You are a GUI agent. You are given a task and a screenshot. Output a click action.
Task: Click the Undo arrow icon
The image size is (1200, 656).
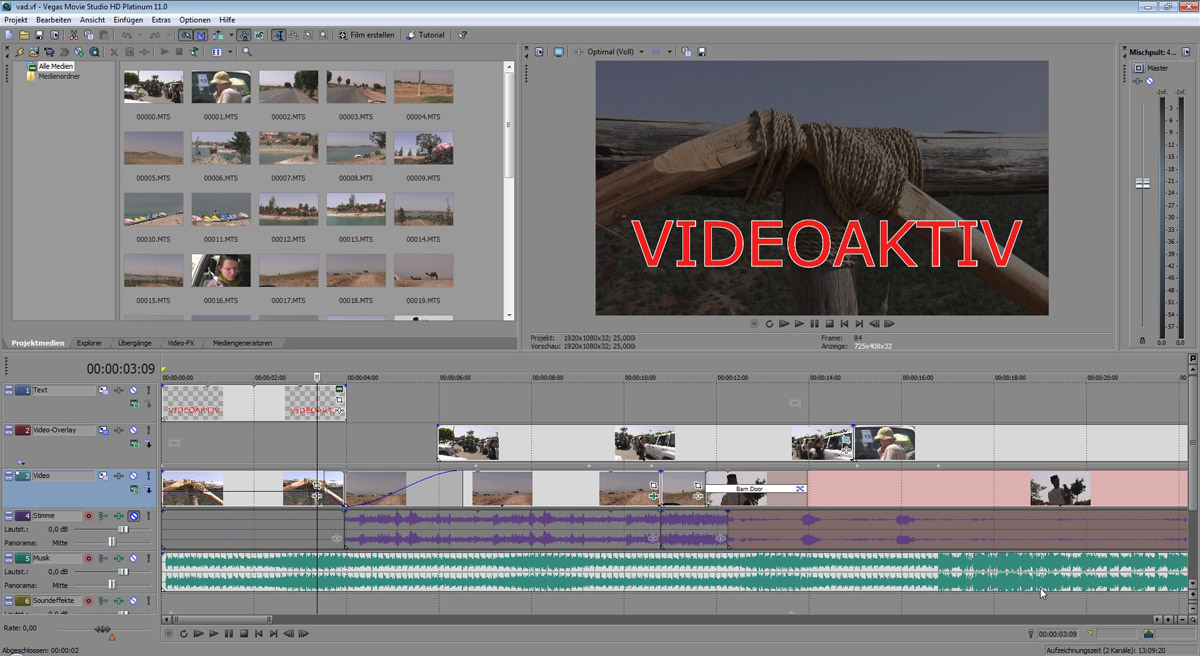(x=126, y=35)
